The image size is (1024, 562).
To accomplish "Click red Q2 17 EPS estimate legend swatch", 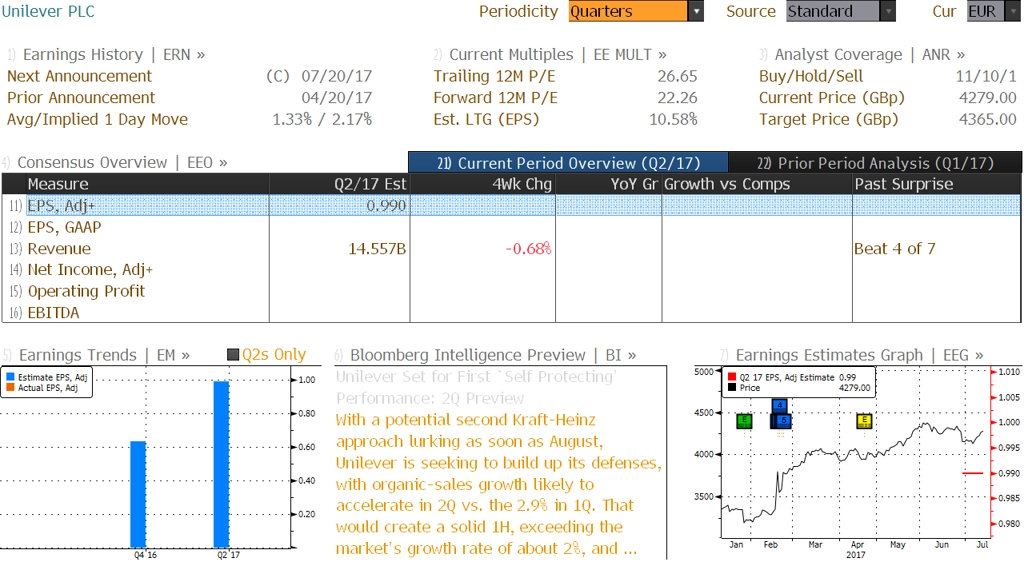I will pyautogui.click(x=732, y=377).
